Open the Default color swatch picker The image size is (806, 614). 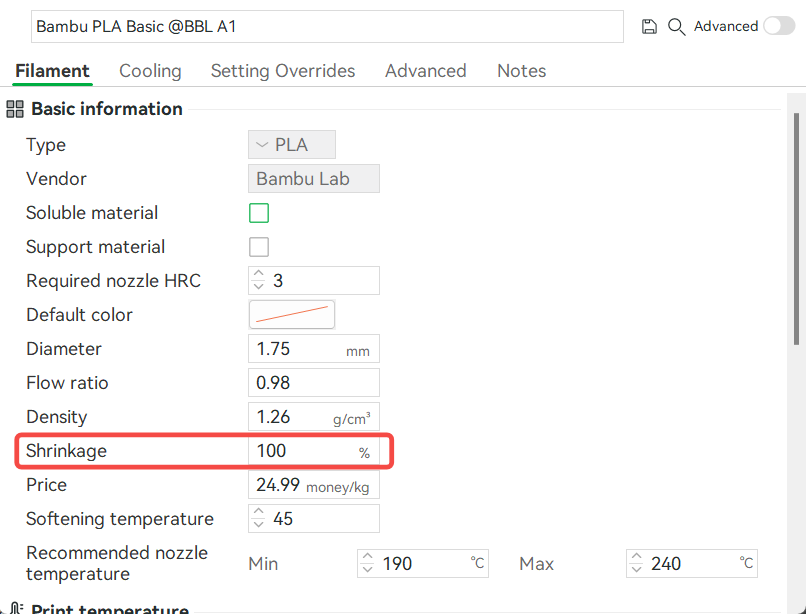coord(292,314)
